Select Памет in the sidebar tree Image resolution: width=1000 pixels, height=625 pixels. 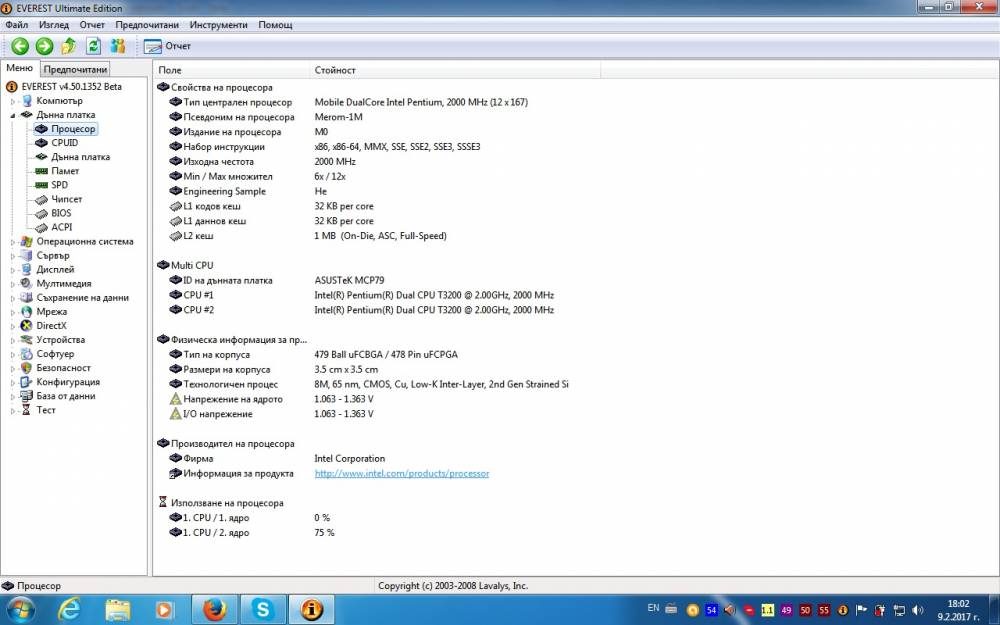click(65, 171)
